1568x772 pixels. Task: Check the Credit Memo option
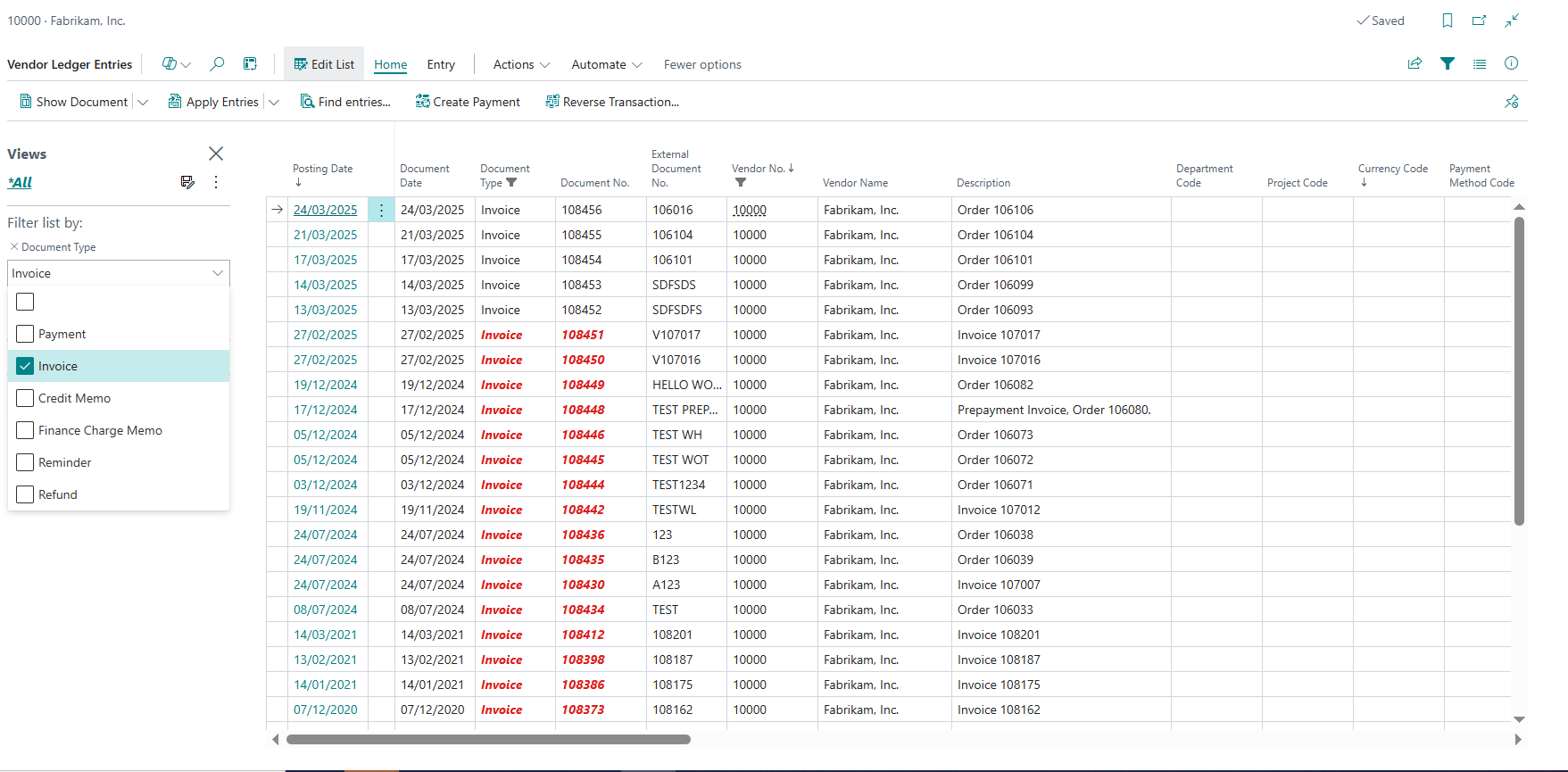25,398
